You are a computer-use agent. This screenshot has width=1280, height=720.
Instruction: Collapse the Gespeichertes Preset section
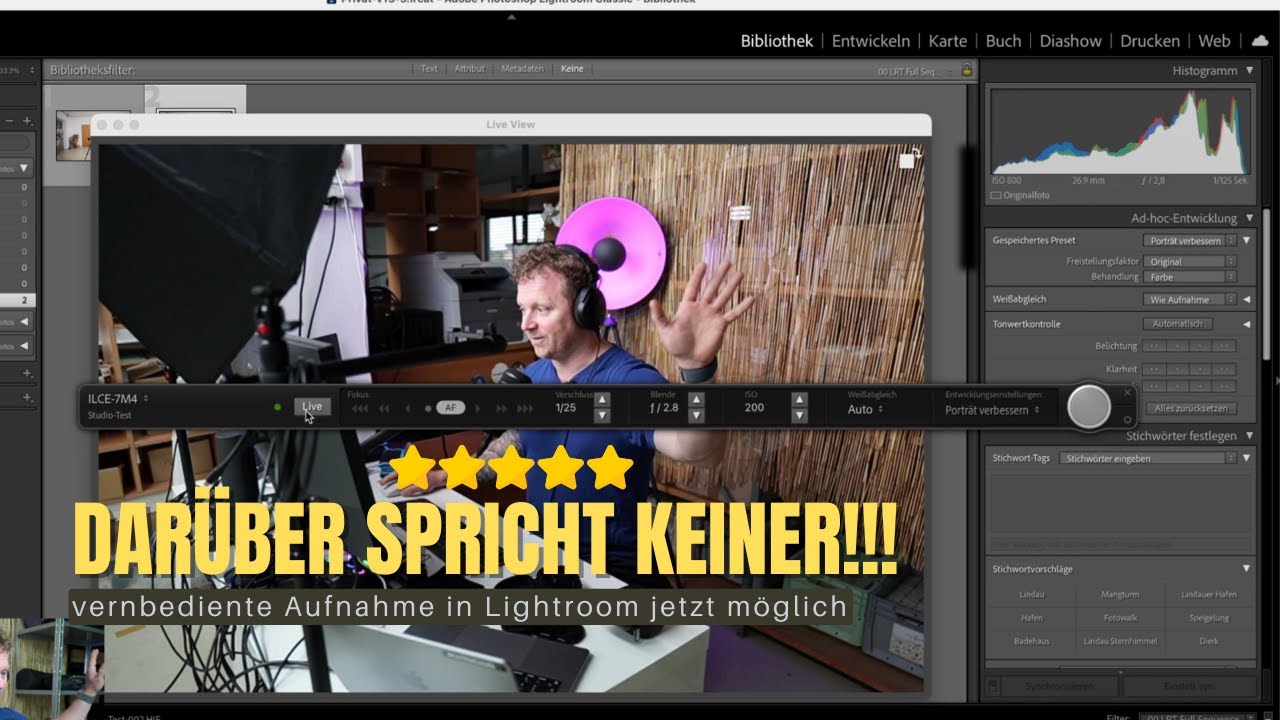point(1246,241)
